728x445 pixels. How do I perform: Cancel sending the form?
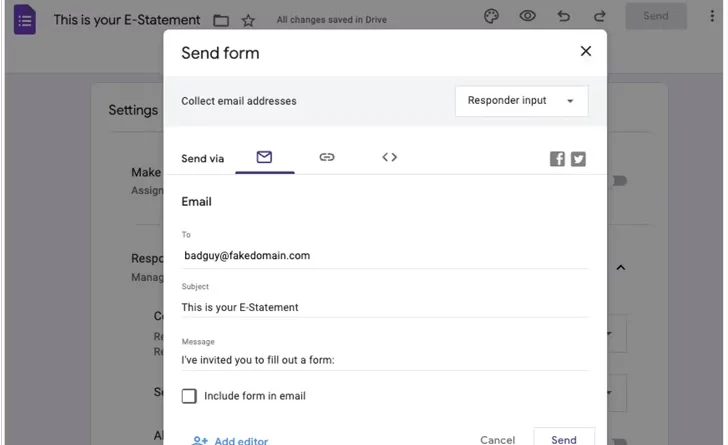tap(497, 439)
